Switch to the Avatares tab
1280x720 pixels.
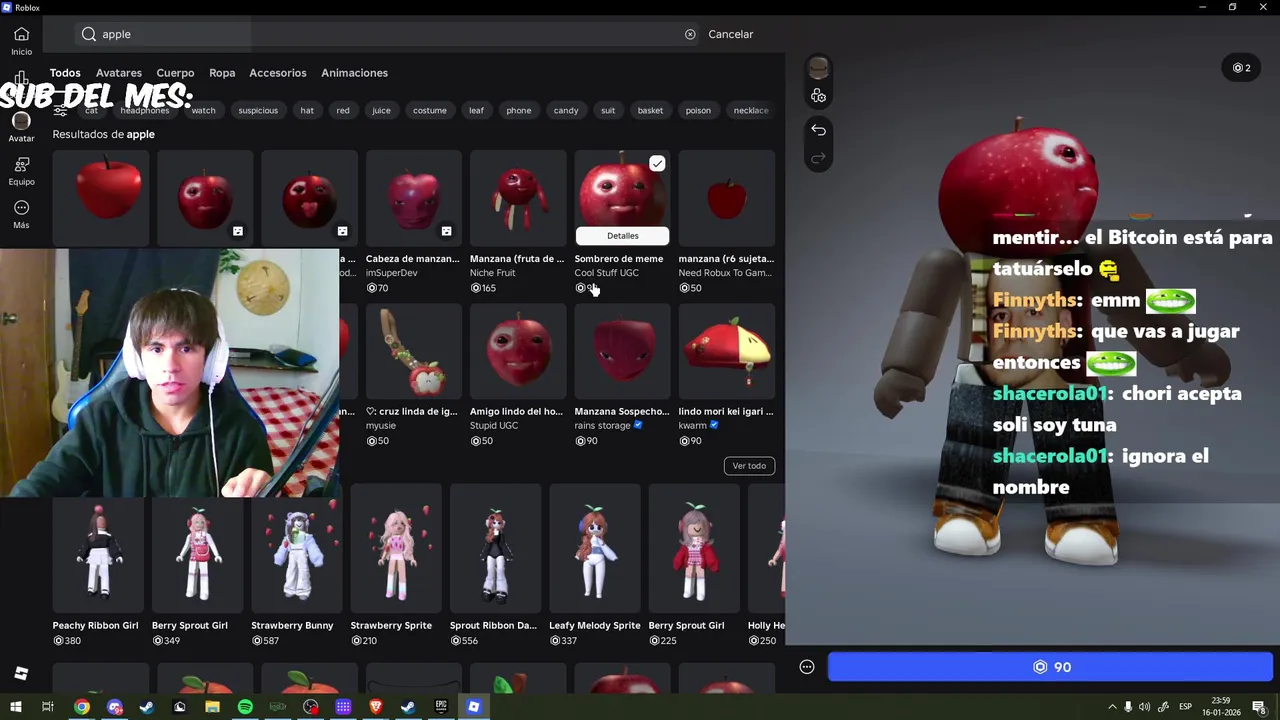(119, 73)
